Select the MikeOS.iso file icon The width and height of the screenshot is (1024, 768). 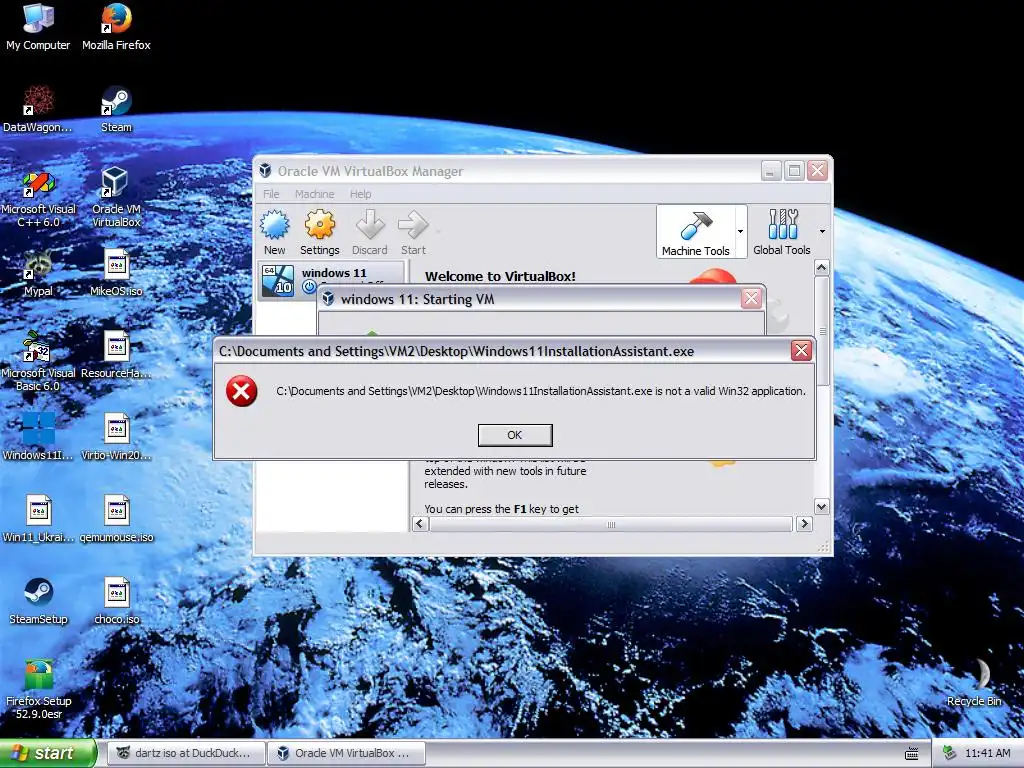point(116,273)
